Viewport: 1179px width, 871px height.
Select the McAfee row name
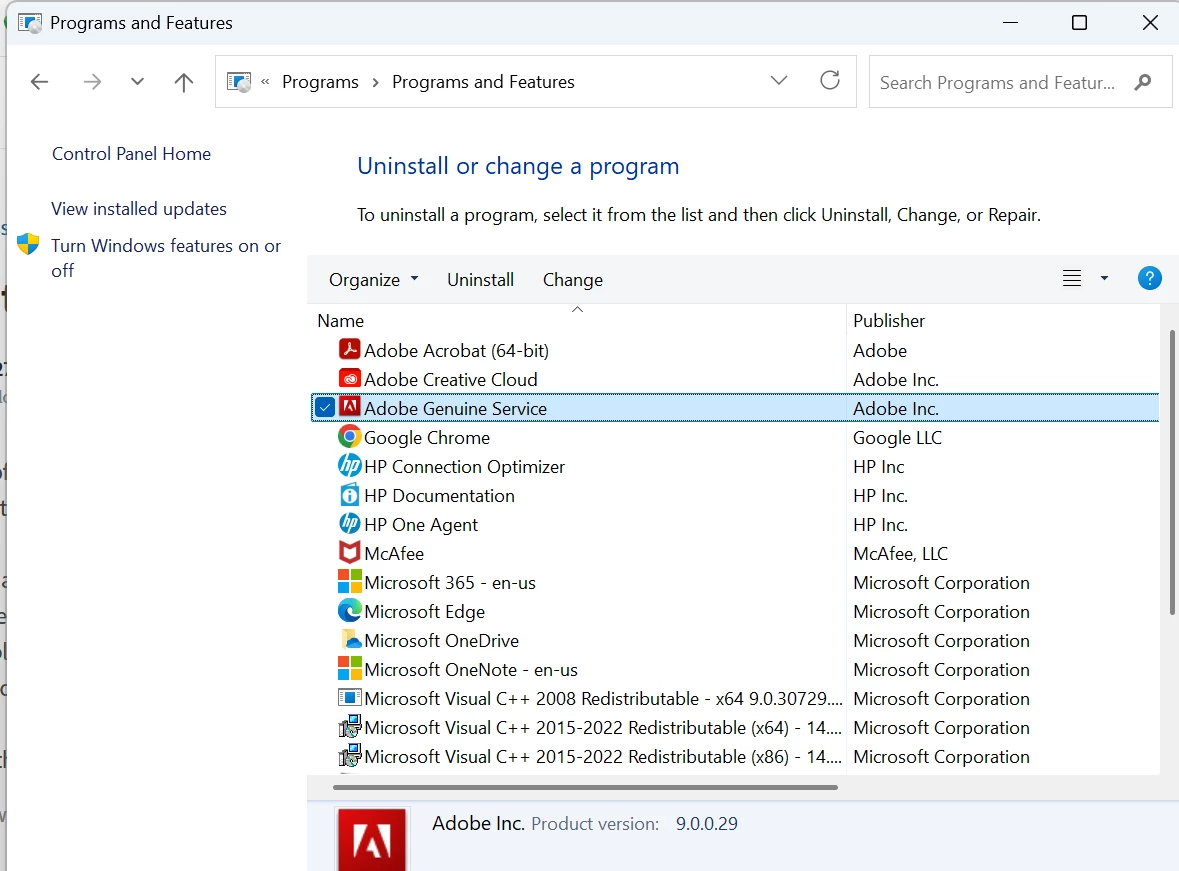coord(394,553)
